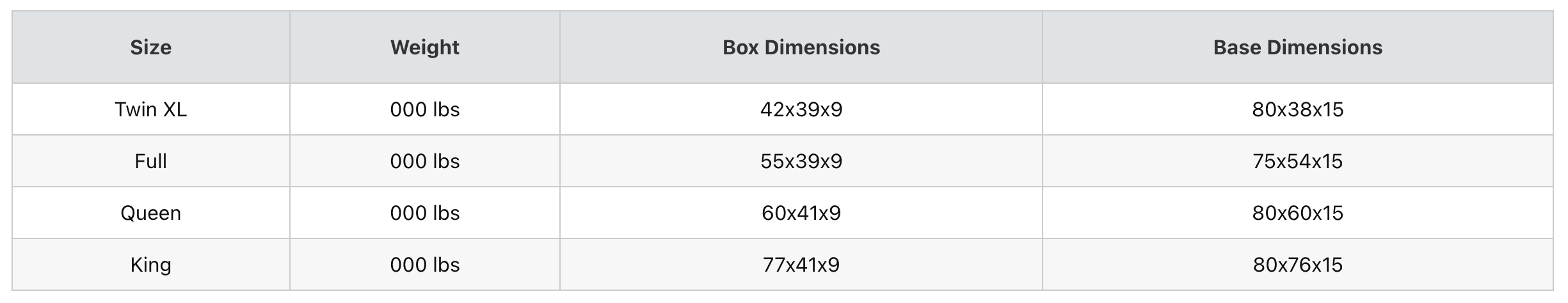Click the Queen row weight value
1568x303 pixels.
pos(425,213)
